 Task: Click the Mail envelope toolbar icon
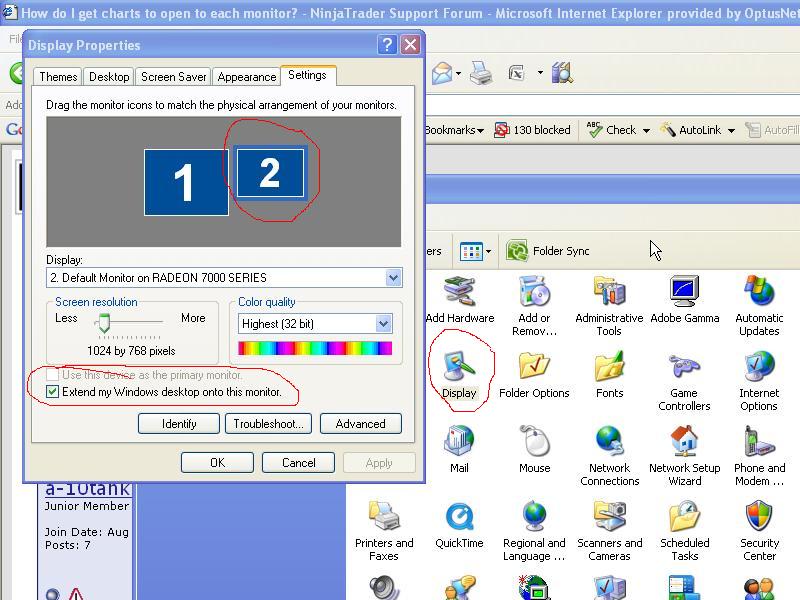point(442,73)
